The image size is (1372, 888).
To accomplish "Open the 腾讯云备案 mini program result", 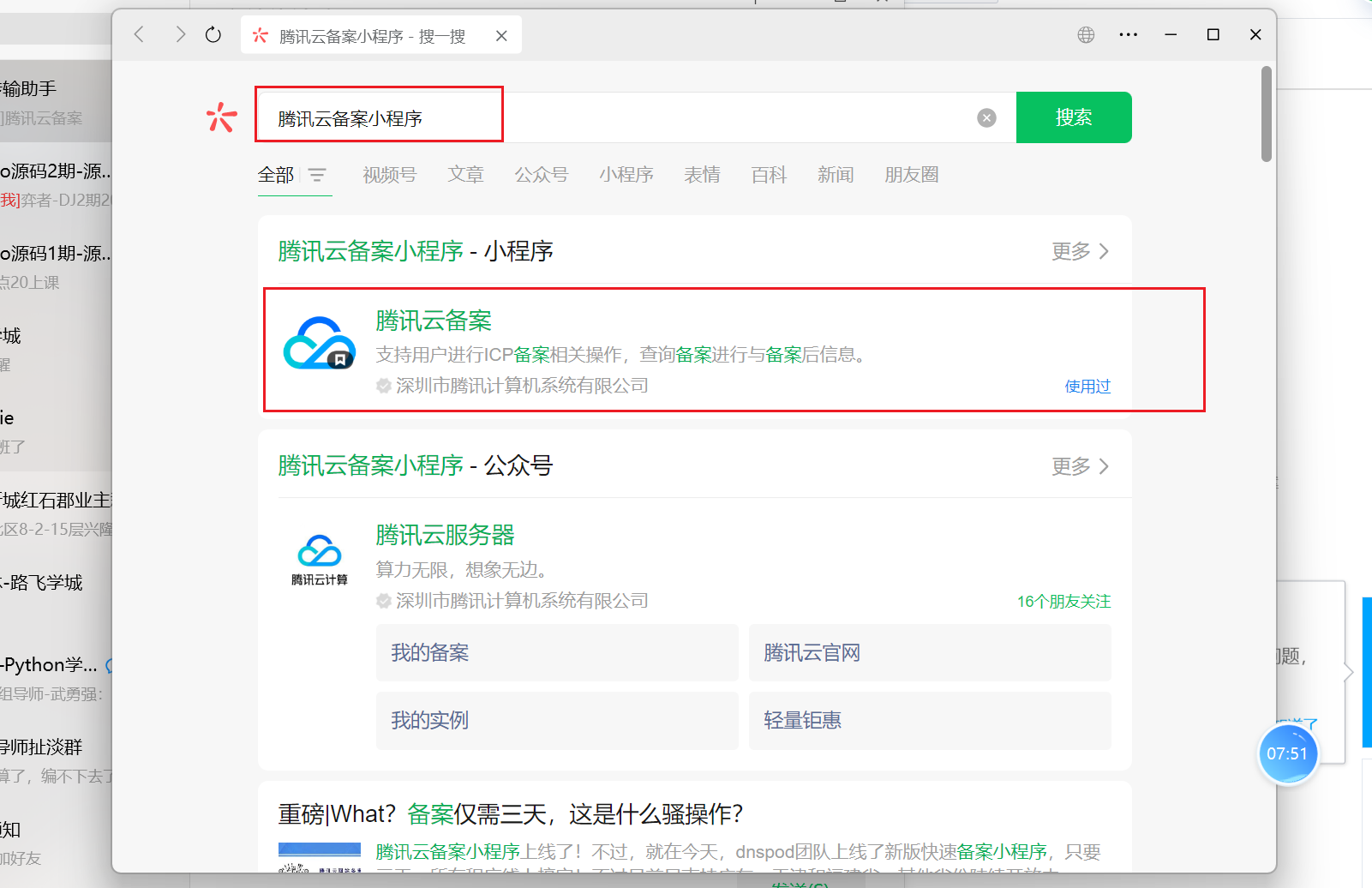I will 434,321.
